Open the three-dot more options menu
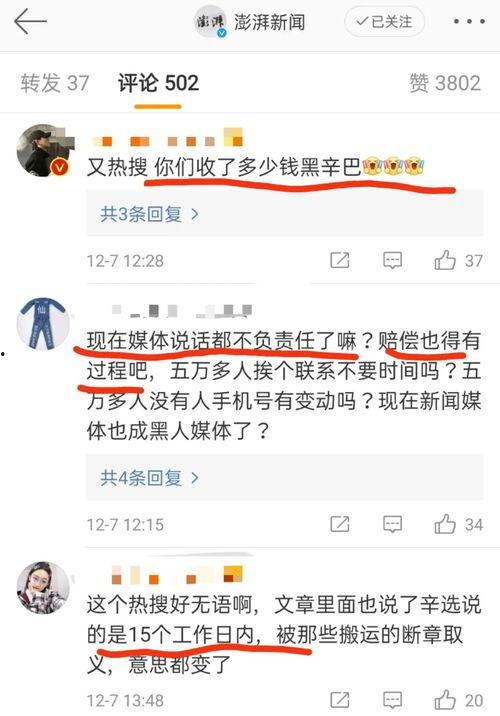 click(x=469, y=21)
